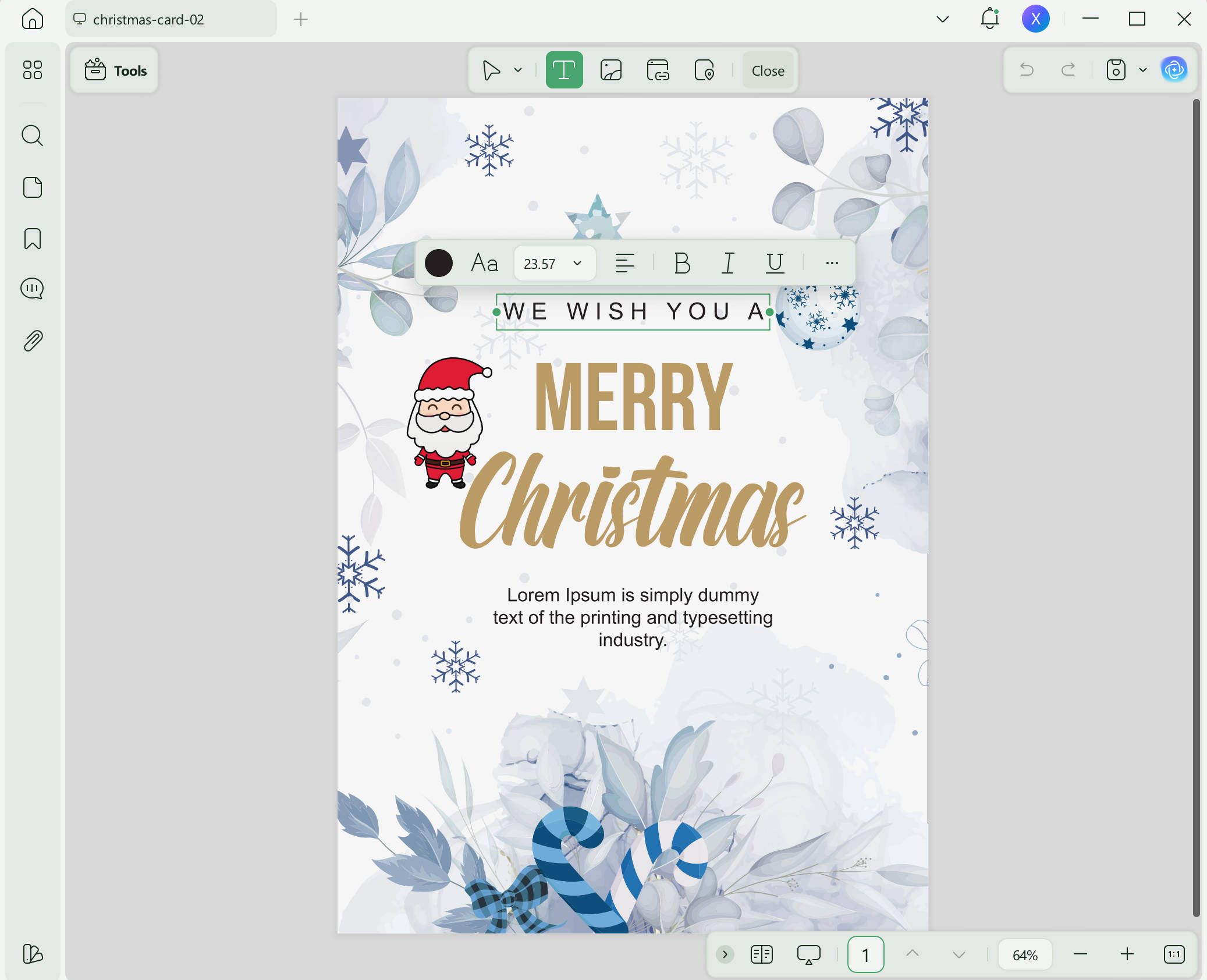The image size is (1207, 980).
Task: Go to next page arrow
Action: click(958, 954)
